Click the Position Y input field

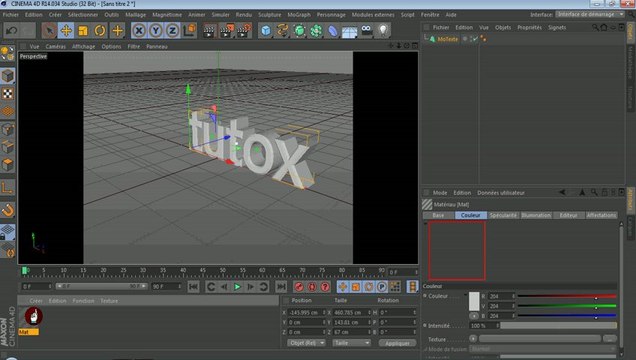pyautogui.click(x=306, y=322)
